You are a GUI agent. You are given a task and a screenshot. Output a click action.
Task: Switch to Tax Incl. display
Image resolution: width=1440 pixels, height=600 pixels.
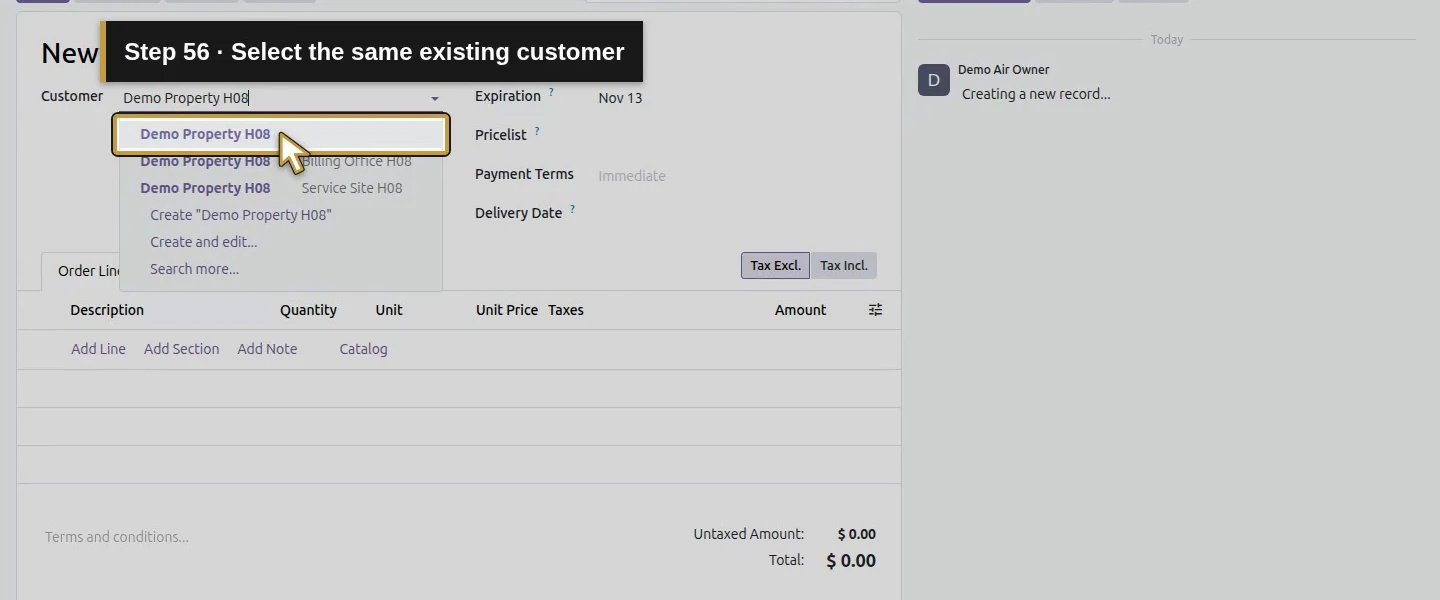tap(844, 266)
